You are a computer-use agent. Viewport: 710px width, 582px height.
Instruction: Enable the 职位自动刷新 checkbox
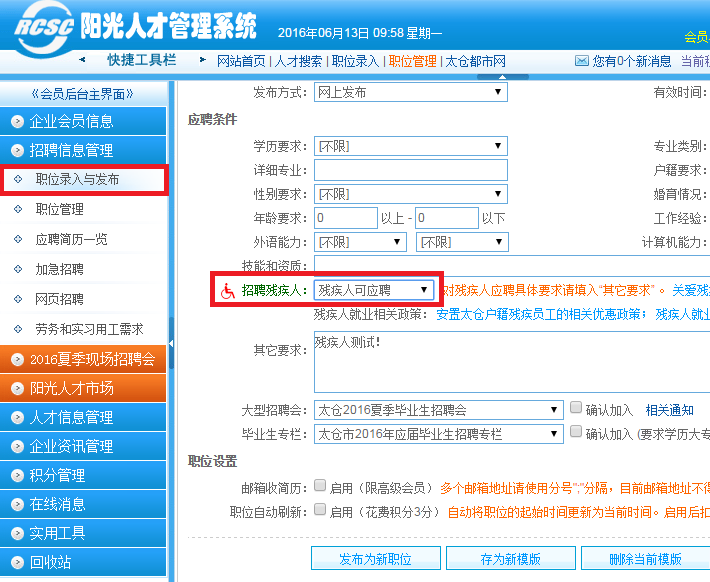click(320, 510)
